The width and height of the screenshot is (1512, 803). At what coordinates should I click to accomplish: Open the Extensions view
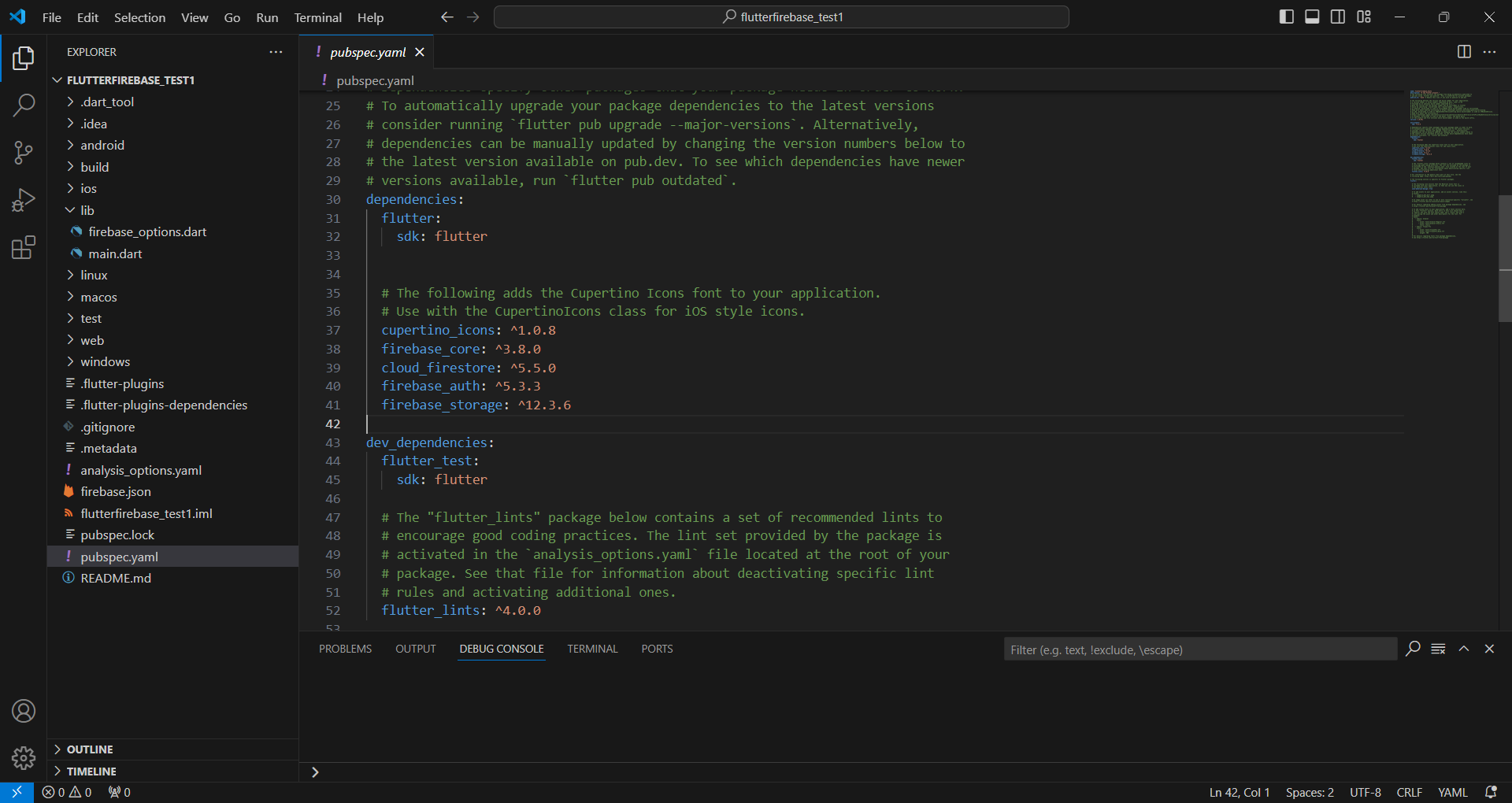pyautogui.click(x=24, y=247)
